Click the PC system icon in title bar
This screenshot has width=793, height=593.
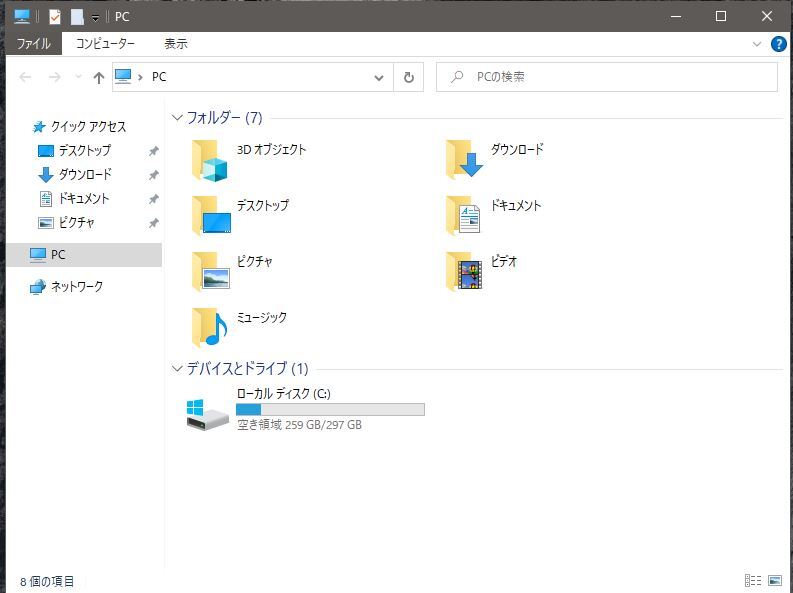pos(22,17)
